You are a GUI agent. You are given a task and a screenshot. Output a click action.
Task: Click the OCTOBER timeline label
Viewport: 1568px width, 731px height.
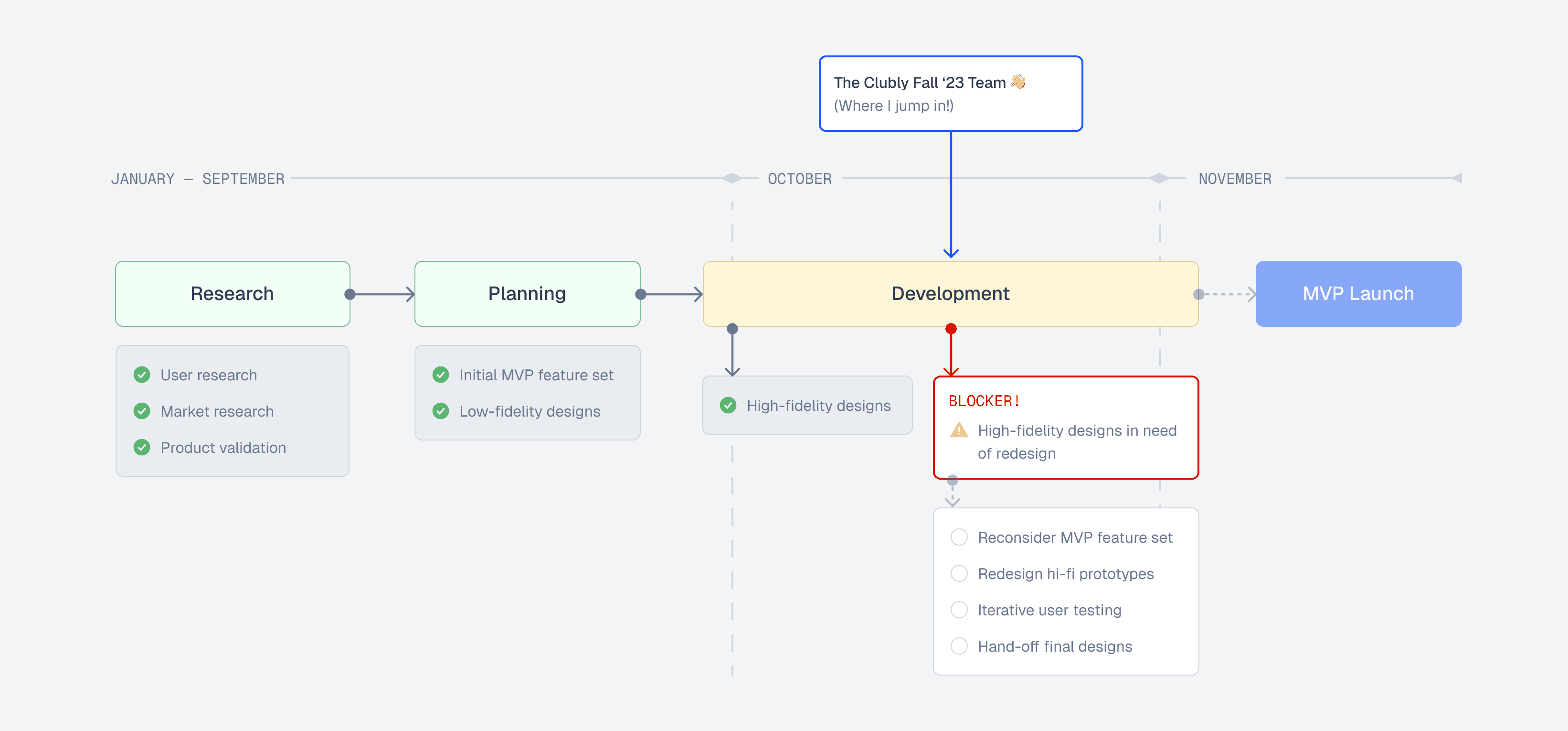click(799, 179)
